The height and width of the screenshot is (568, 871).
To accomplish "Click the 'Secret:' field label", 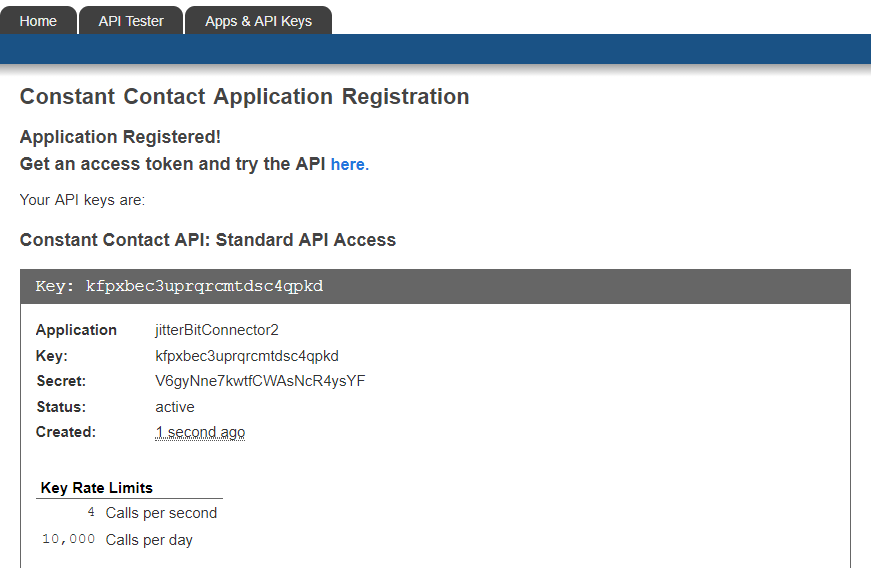I will click(x=61, y=381).
